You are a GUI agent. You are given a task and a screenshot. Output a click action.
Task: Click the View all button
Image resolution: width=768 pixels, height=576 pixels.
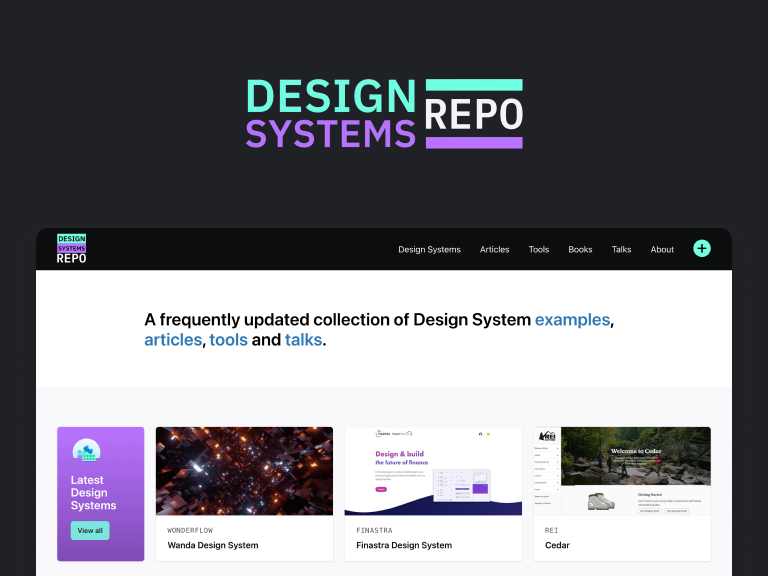(90, 530)
